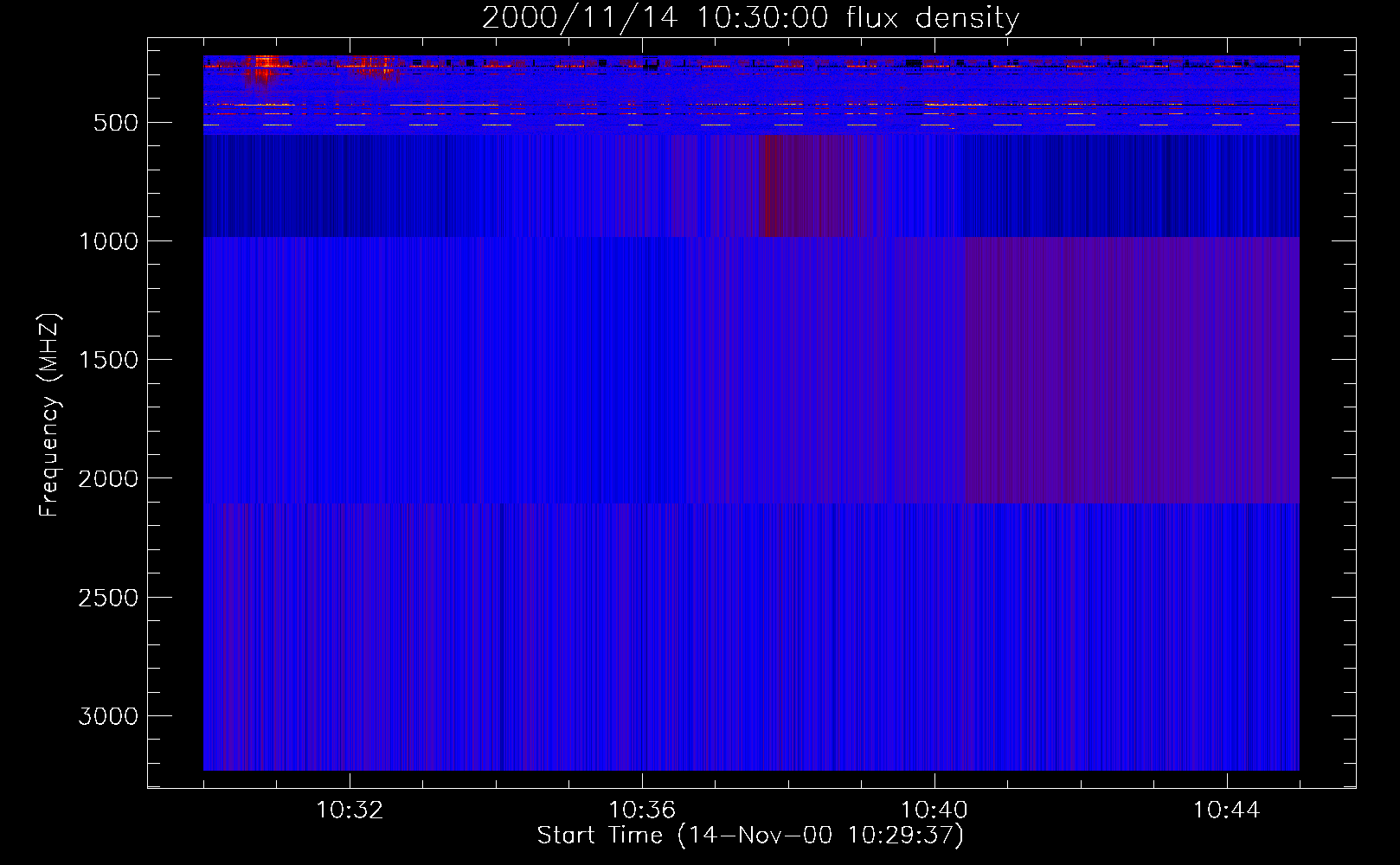Image resolution: width=1400 pixels, height=865 pixels.
Task: Select the 2000 frequency tick label
Action: coord(108,478)
